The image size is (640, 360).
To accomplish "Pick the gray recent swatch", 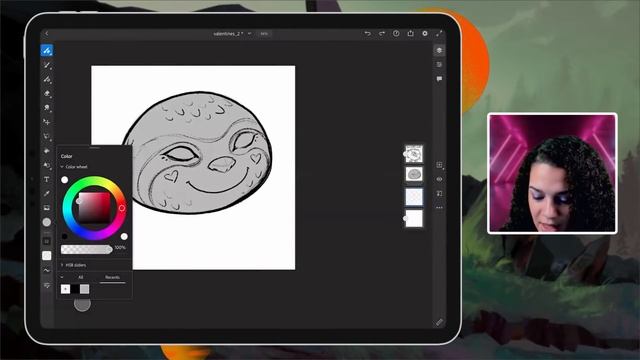I will click(x=84, y=289).
